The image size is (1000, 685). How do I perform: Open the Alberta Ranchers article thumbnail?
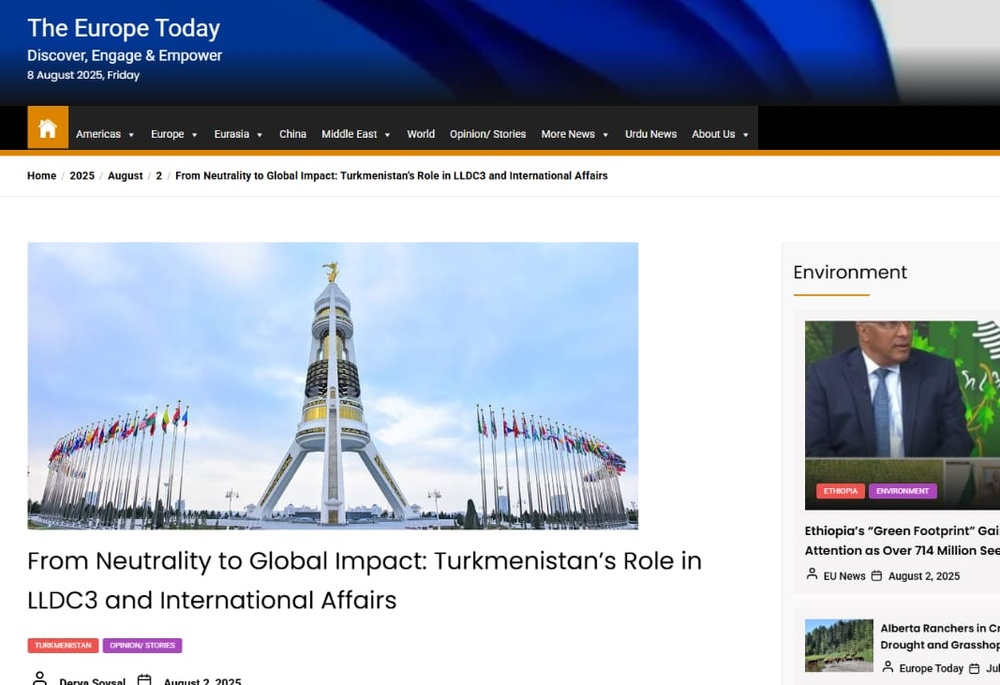838,645
